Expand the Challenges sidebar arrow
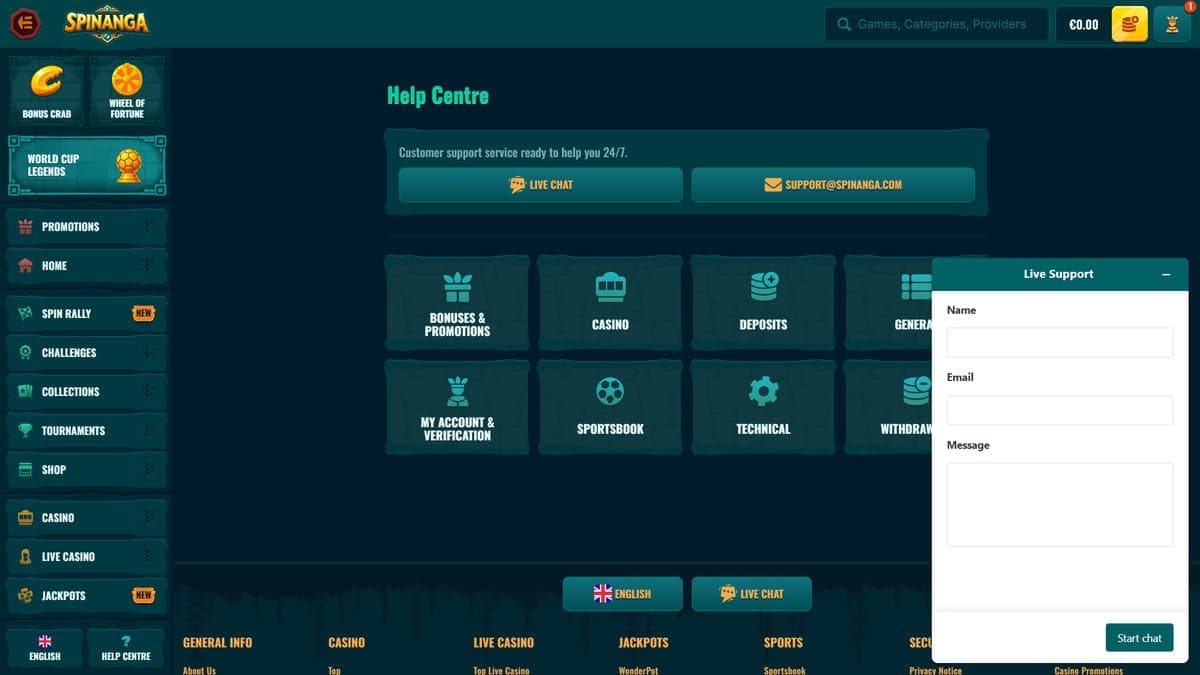 click(149, 353)
